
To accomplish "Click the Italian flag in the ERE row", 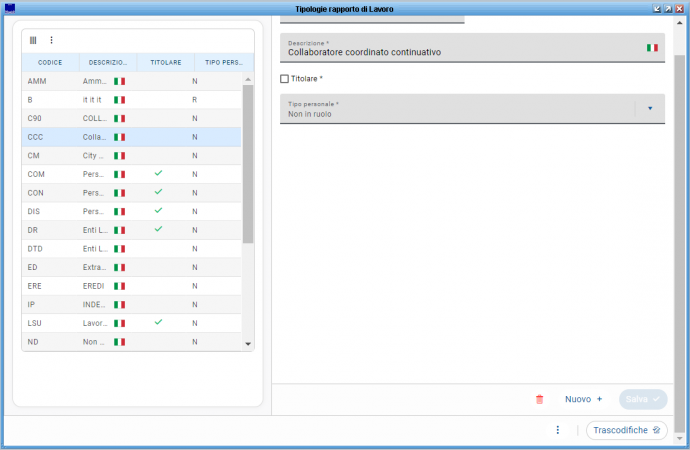I will click(119, 286).
